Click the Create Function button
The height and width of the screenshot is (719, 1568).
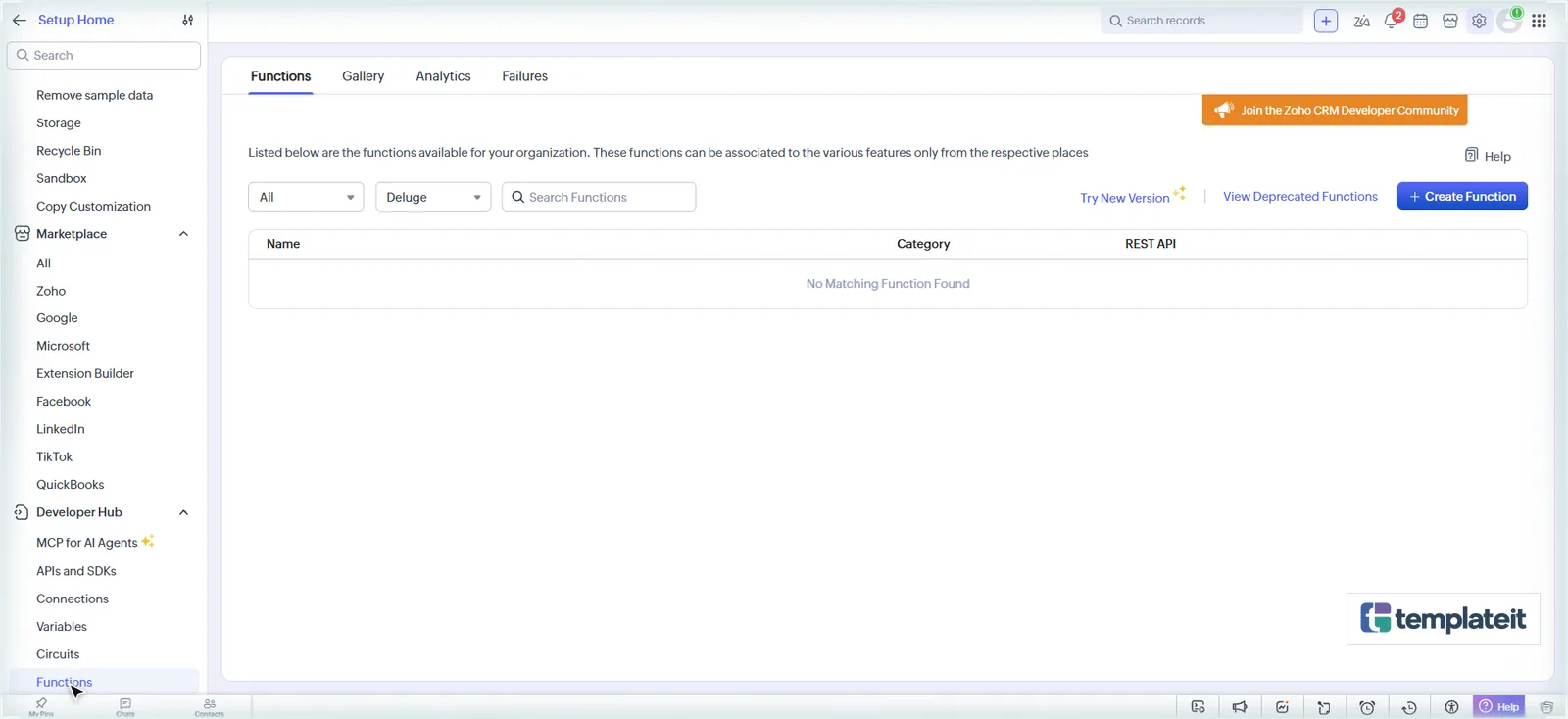click(x=1462, y=197)
